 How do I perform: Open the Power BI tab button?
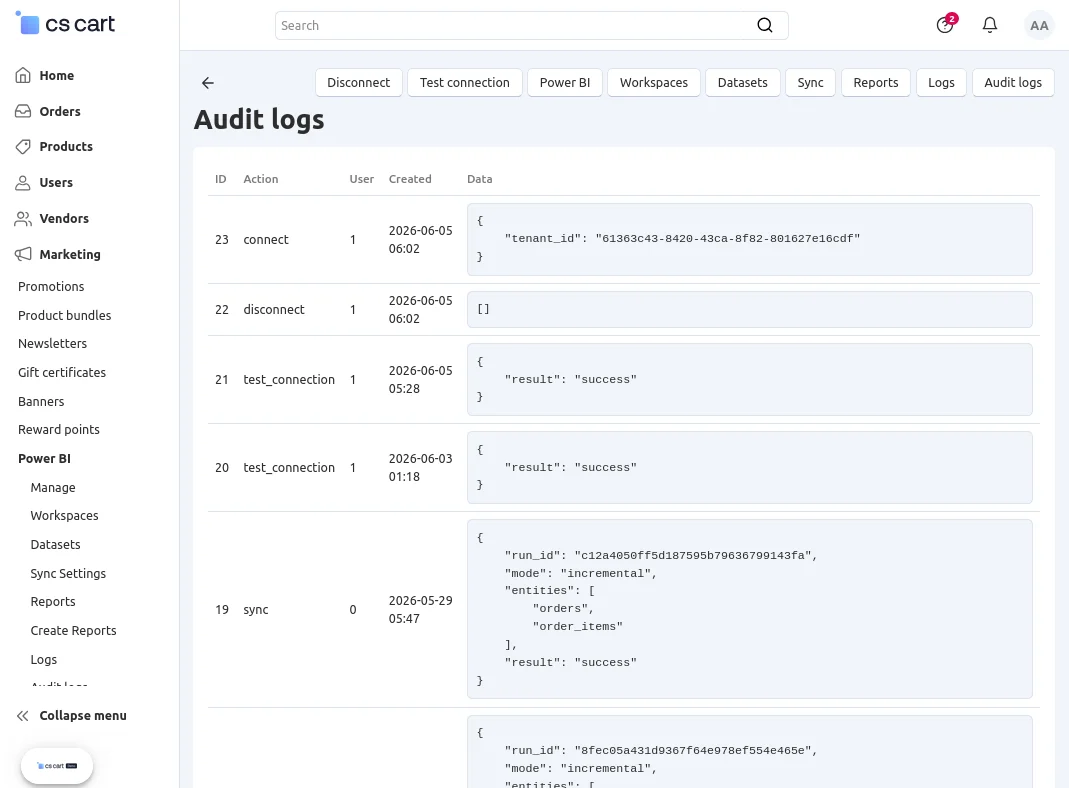click(x=564, y=82)
